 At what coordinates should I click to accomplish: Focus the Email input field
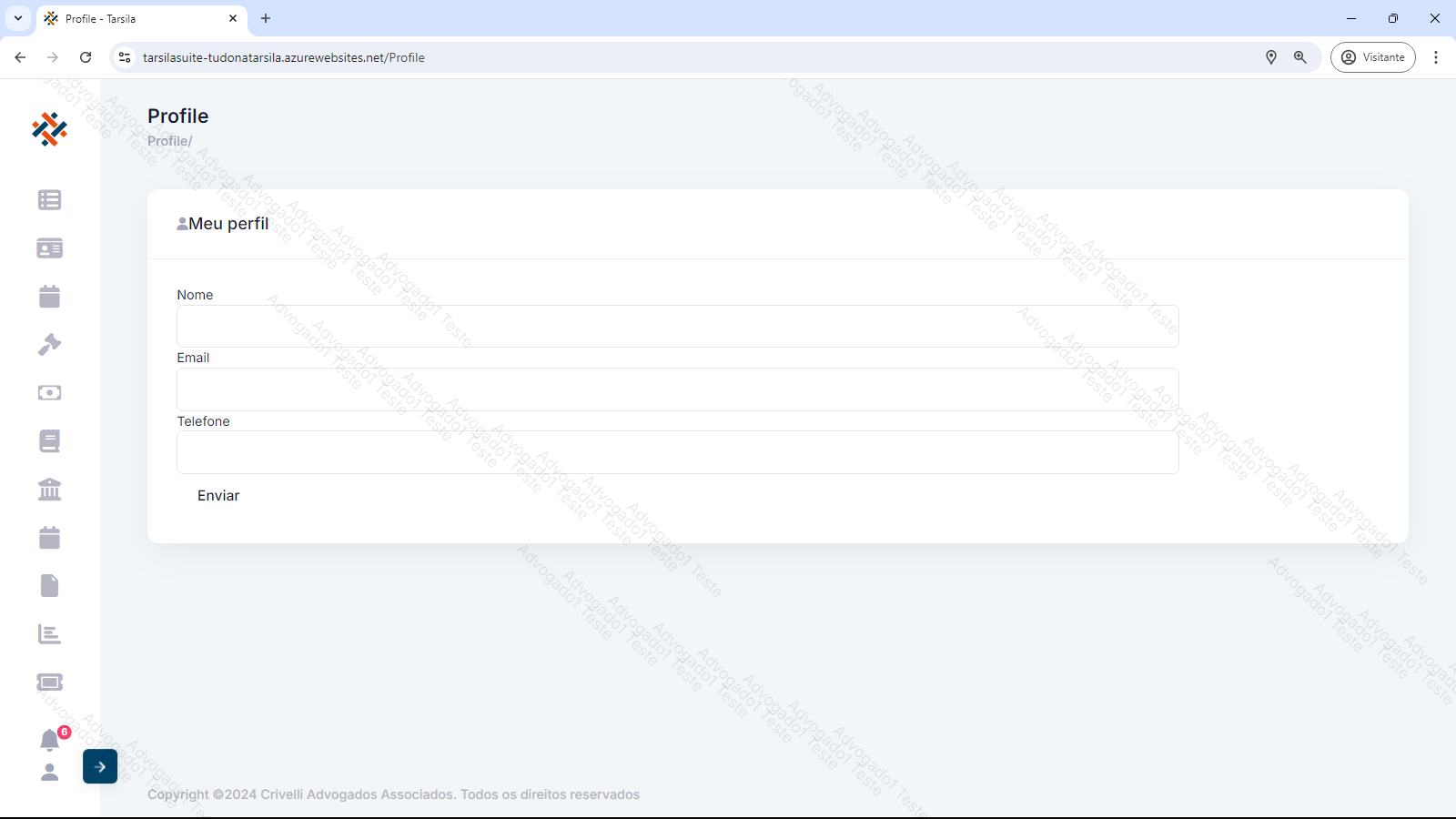pos(677,389)
